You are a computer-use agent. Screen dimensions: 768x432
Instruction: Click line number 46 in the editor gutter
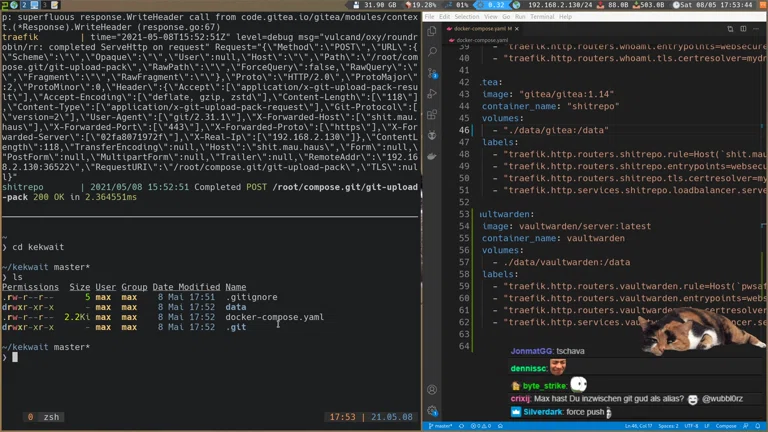tap(464, 130)
